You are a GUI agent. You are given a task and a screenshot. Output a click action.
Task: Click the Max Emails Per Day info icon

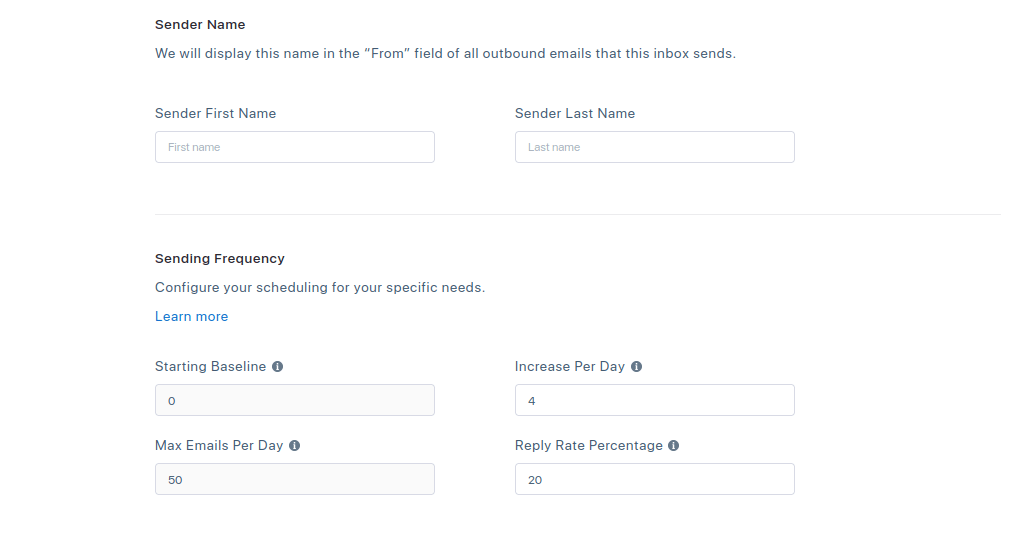pyautogui.click(x=295, y=446)
